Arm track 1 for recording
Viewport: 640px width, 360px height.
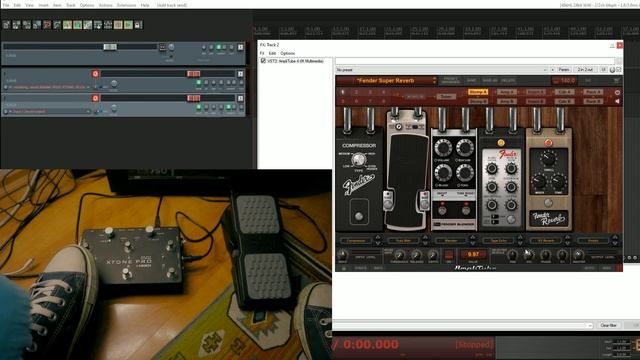95,74
